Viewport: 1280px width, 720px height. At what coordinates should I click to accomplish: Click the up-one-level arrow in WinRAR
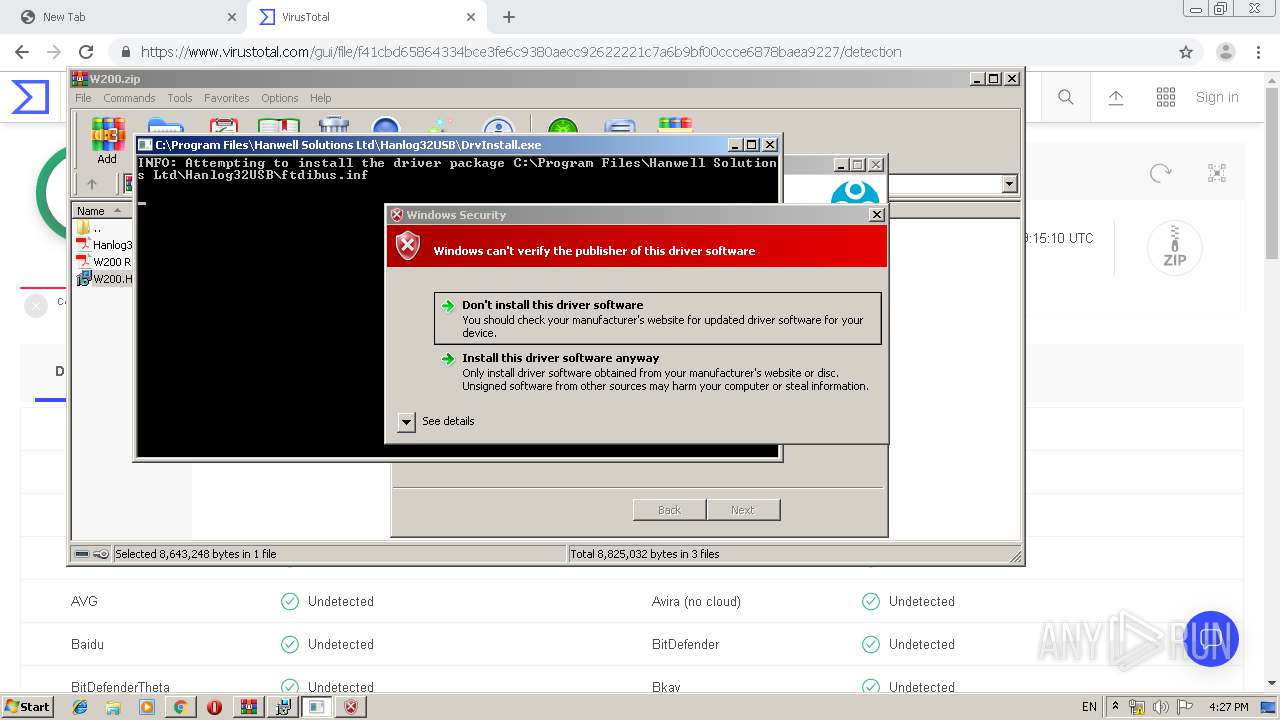(92, 184)
